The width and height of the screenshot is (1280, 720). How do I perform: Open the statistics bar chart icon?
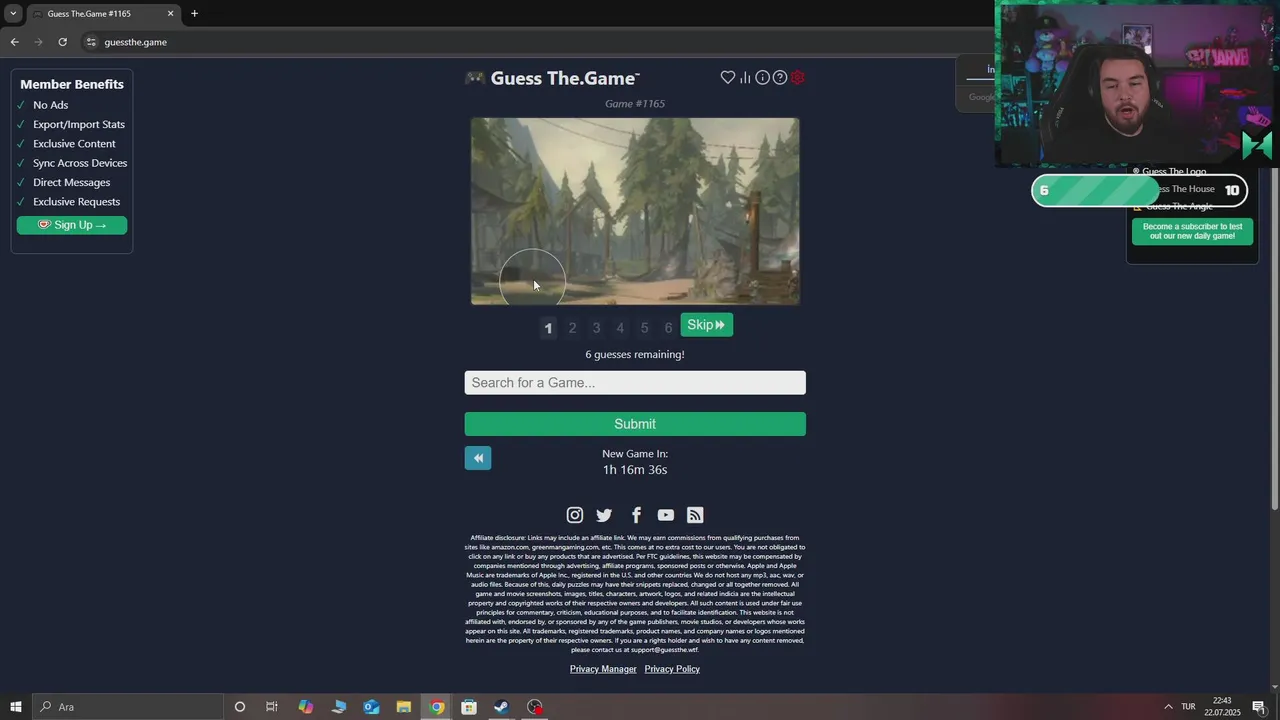pyautogui.click(x=745, y=77)
